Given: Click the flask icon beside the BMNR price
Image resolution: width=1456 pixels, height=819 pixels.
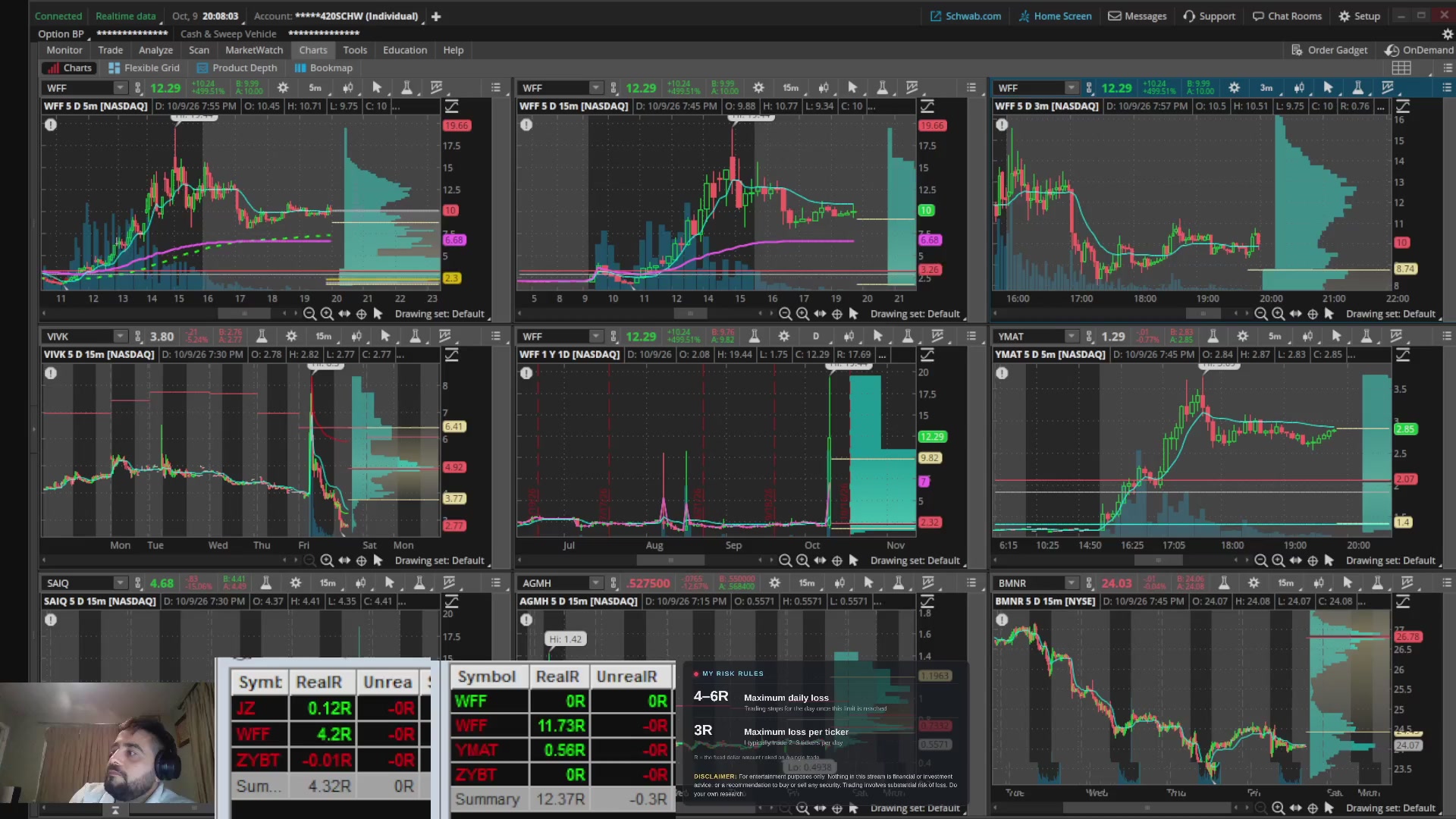Looking at the screenshot, I should (1223, 583).
